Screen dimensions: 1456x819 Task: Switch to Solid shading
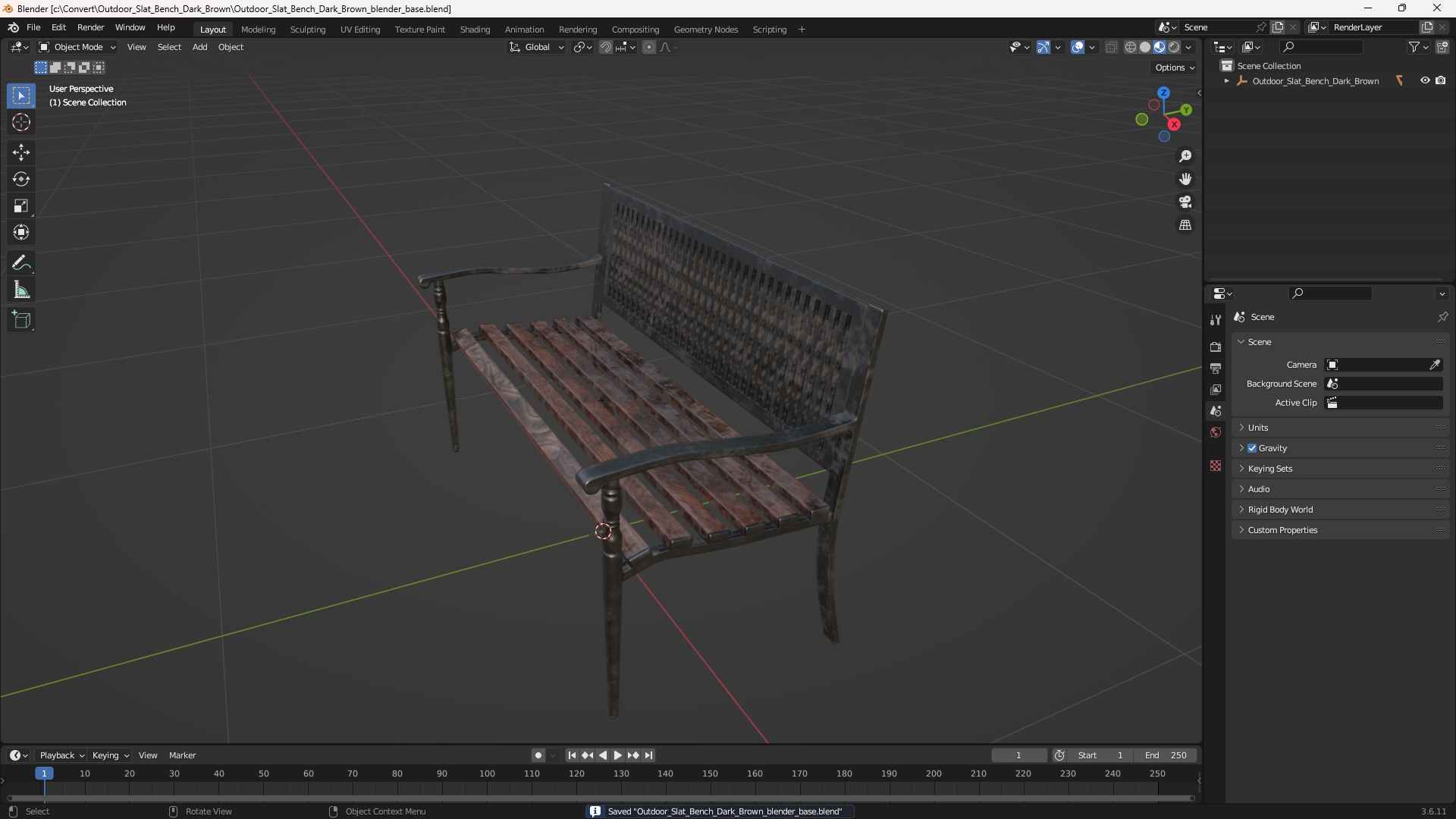(x=1145, y=47)
